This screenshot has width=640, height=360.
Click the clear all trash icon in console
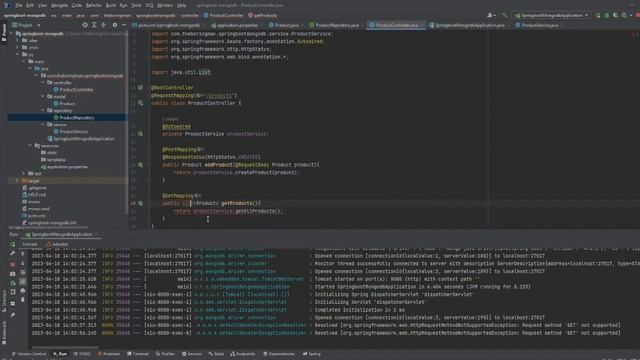point(23,300)
